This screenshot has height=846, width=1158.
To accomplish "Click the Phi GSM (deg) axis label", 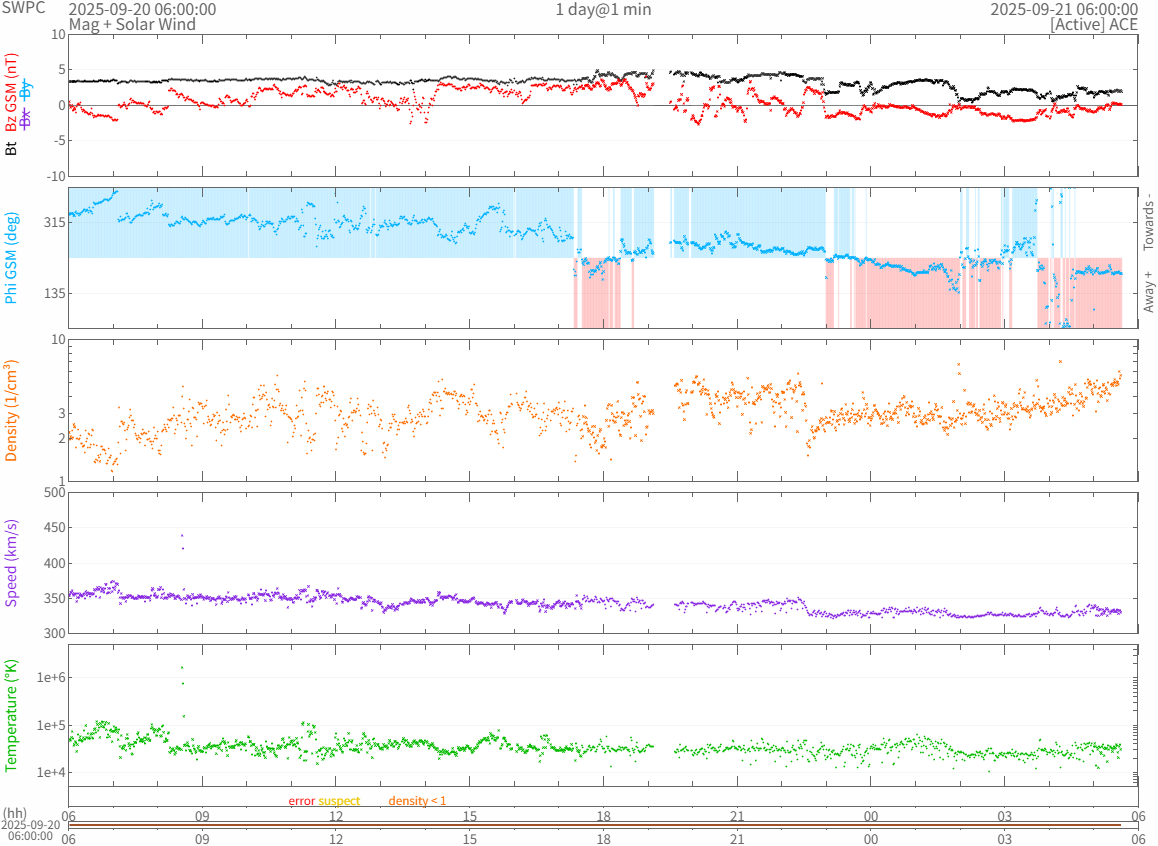I will tap(11, 258).
